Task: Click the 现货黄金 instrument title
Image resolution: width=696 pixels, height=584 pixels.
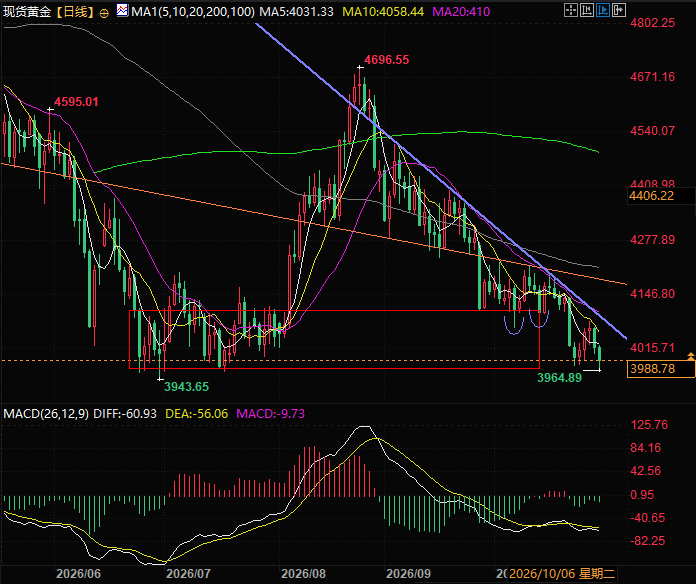Action: point(27,12)
